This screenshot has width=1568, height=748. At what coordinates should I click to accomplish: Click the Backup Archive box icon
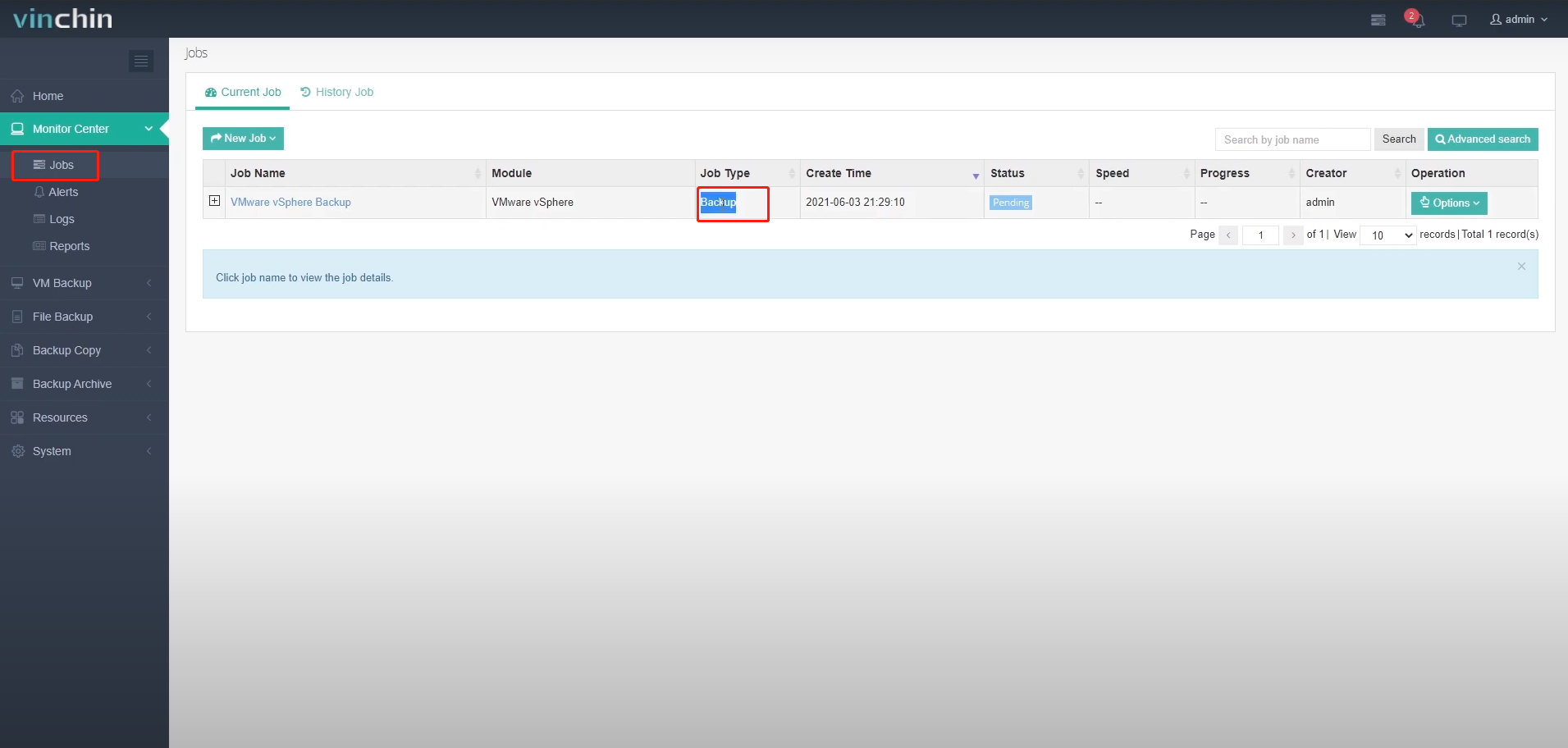(17, 384)
